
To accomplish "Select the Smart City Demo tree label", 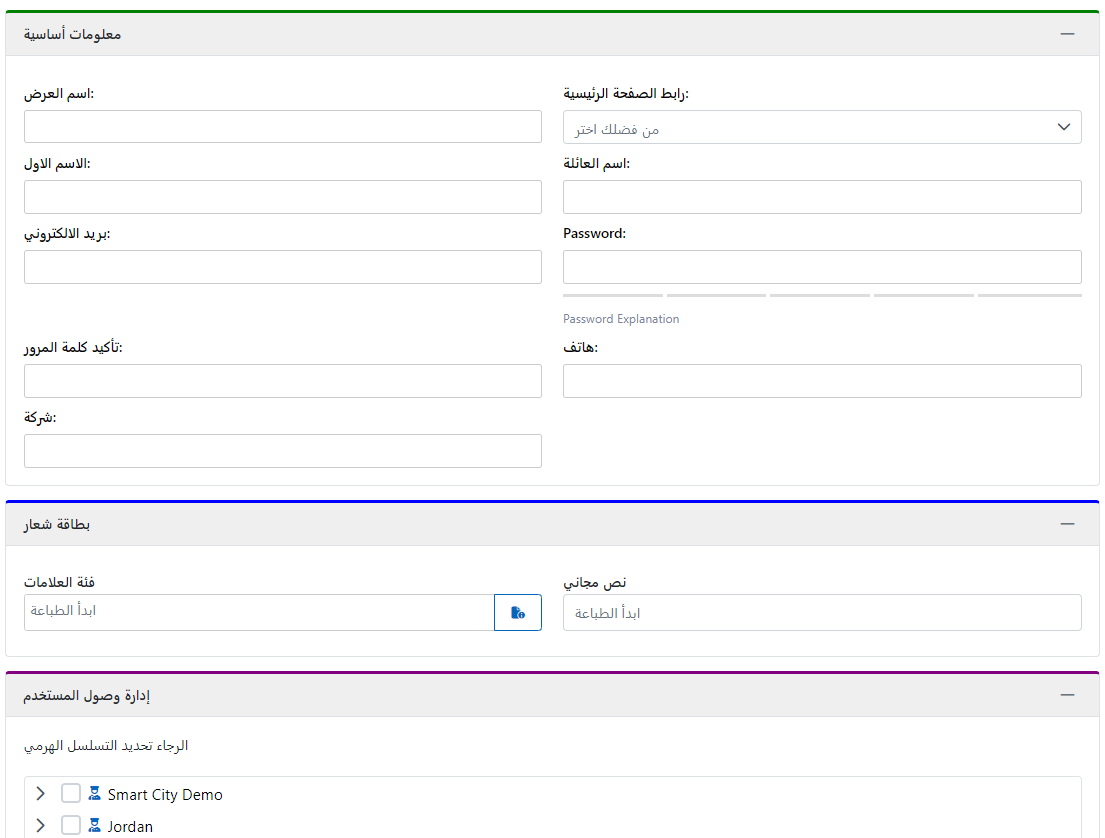I will 165,795.
